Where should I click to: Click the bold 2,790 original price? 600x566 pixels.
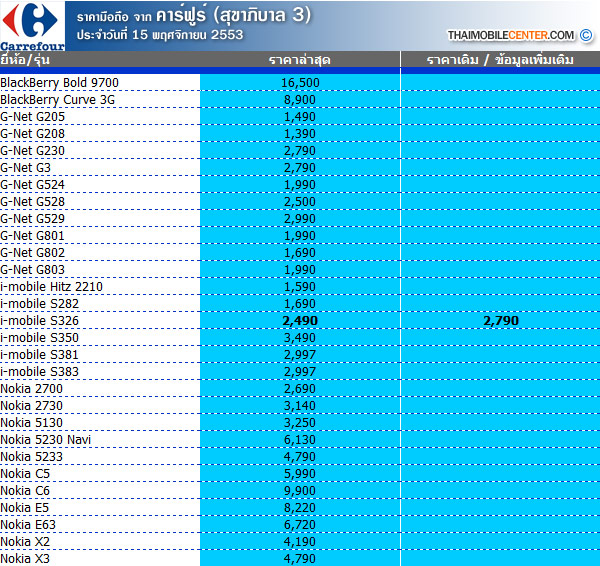click(501, 321)
